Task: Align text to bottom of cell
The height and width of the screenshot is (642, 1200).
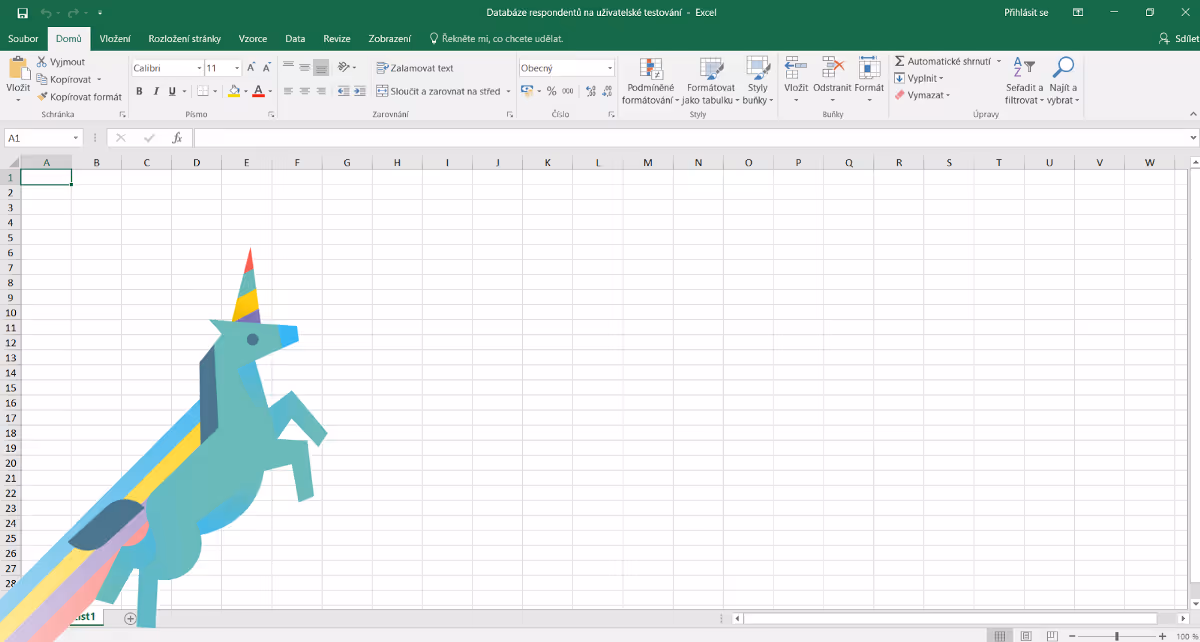Action: click(321, 67)
